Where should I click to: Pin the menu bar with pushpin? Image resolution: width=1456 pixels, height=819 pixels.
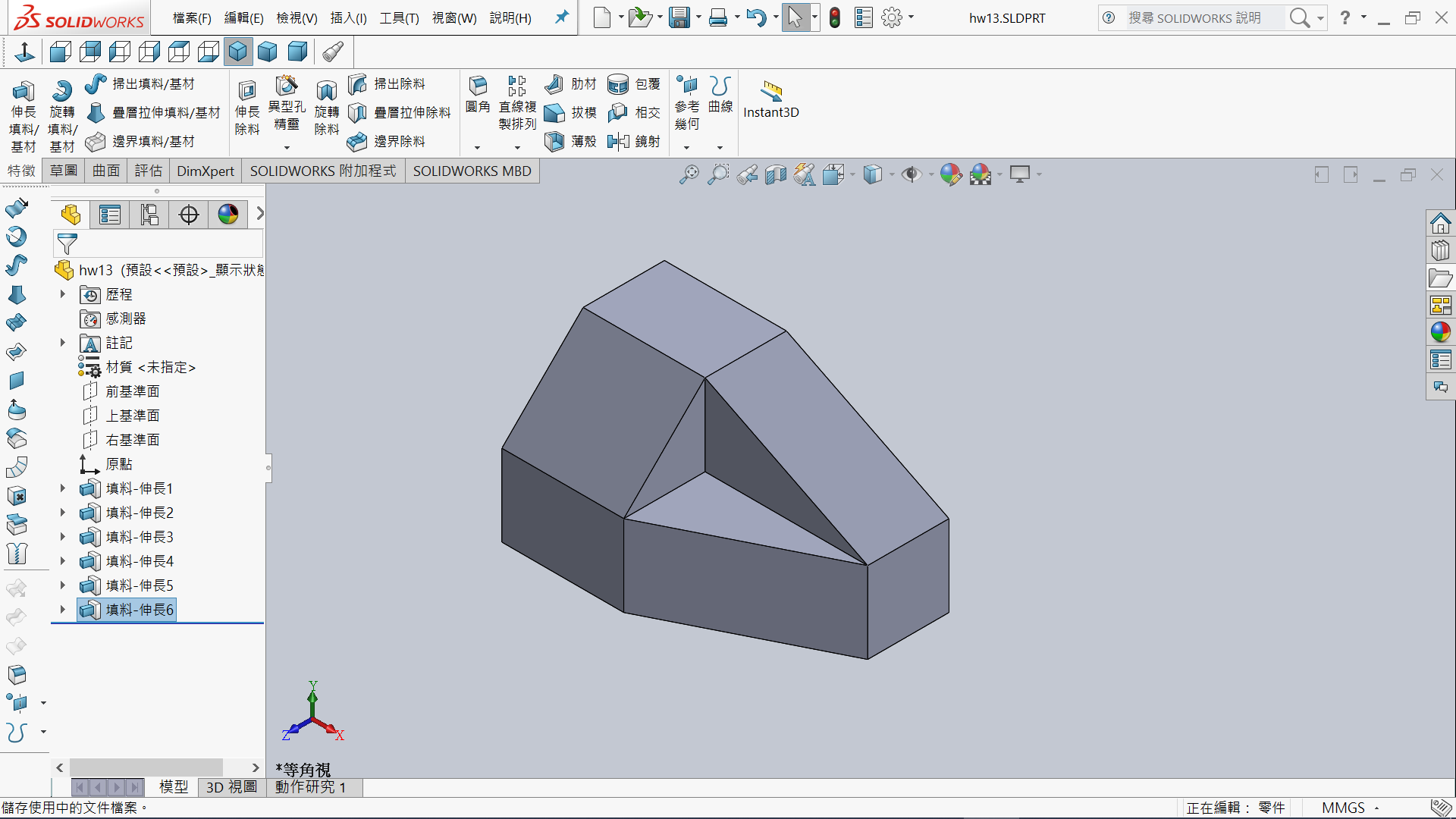click(x=562, y=17)
